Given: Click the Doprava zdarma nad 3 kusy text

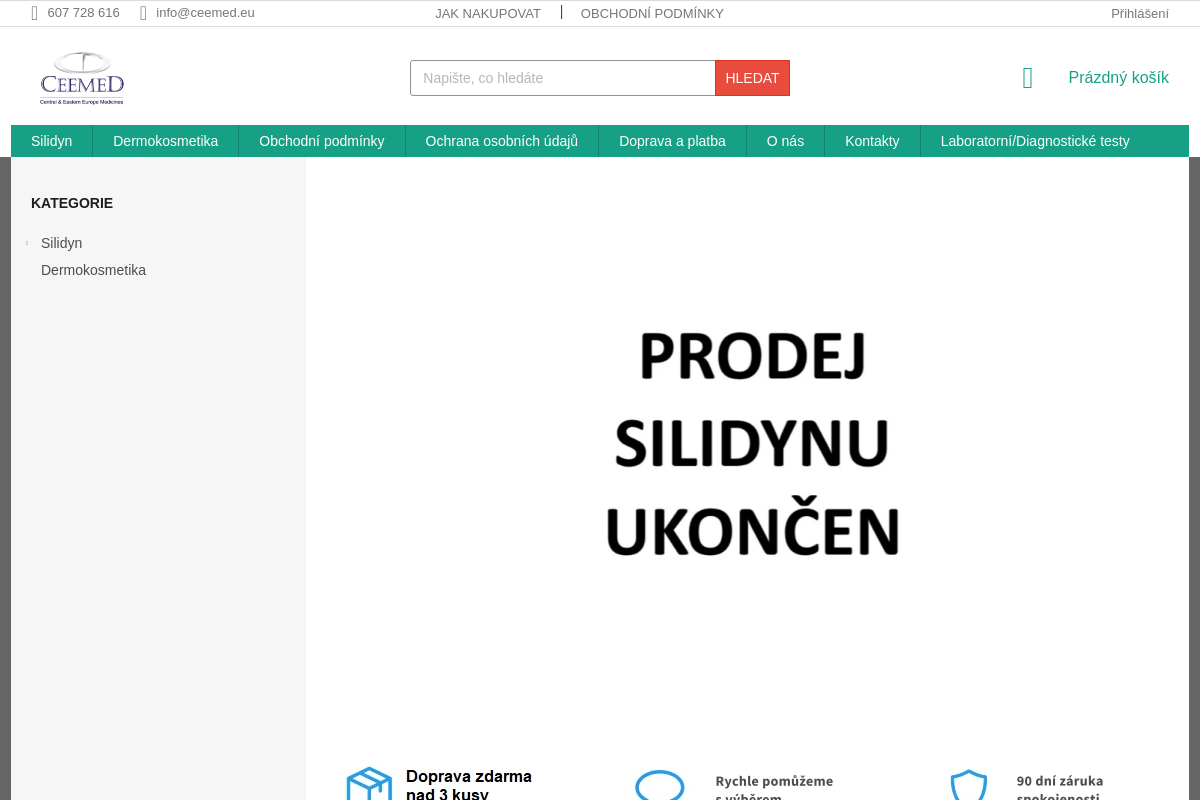Looking at the screenshot, I should pos(469,785).
